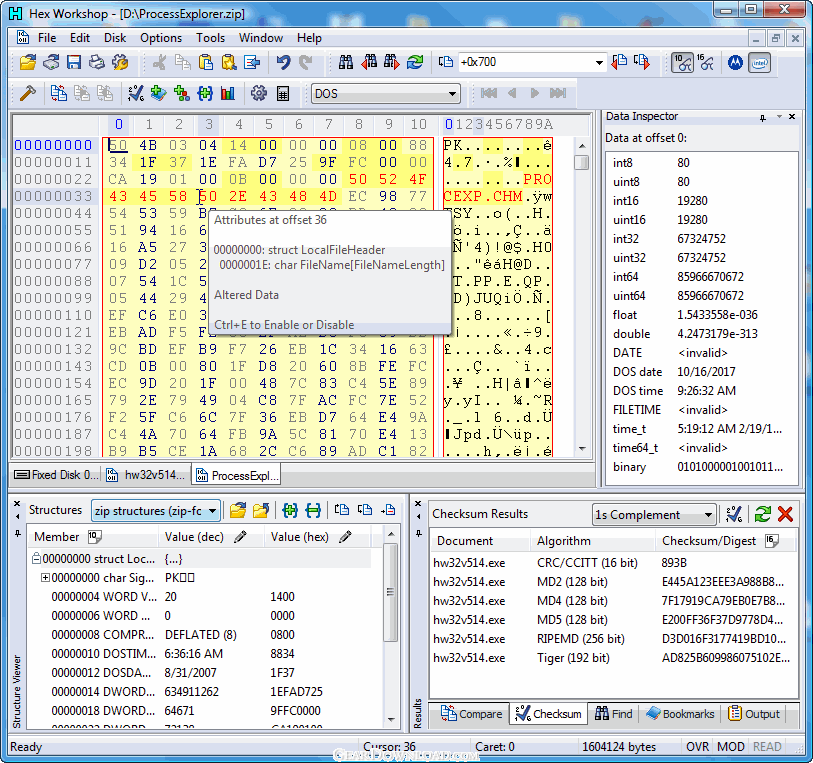813x763 pixels.
Task: Click Find Previous binoculars with left arrow
Action: [369, 63]
